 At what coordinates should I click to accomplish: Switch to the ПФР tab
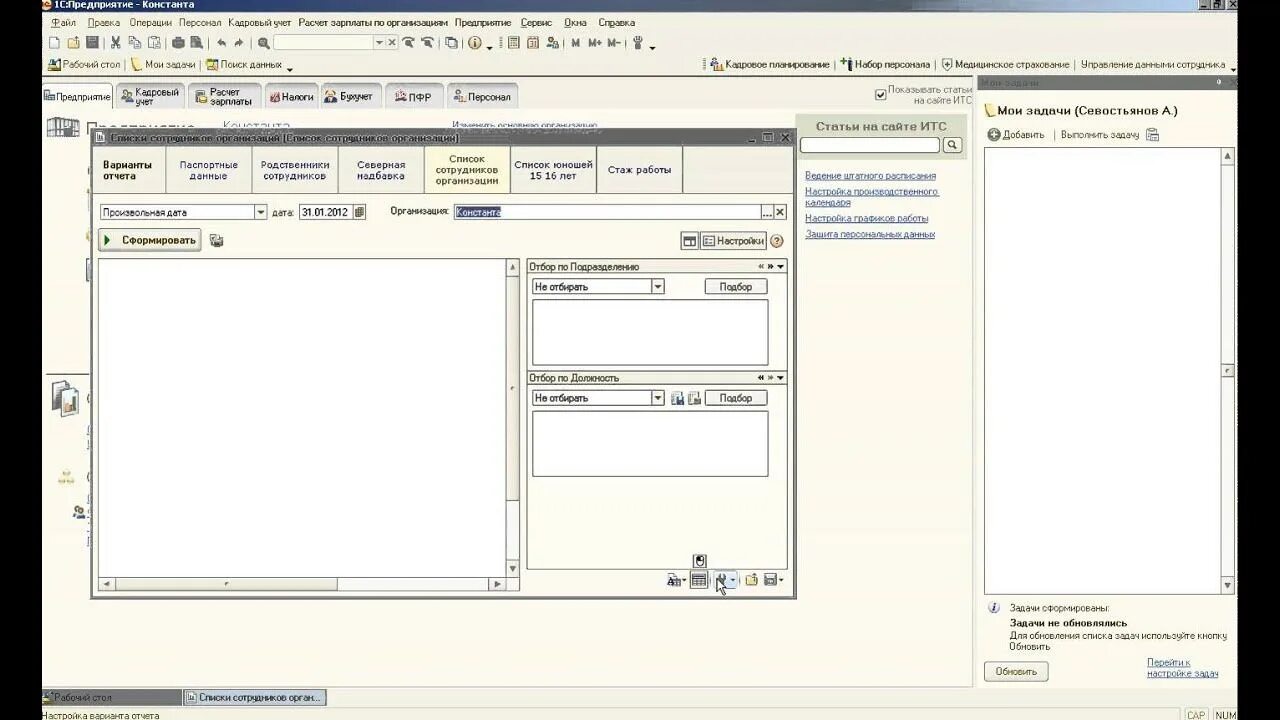coord(414,97)
